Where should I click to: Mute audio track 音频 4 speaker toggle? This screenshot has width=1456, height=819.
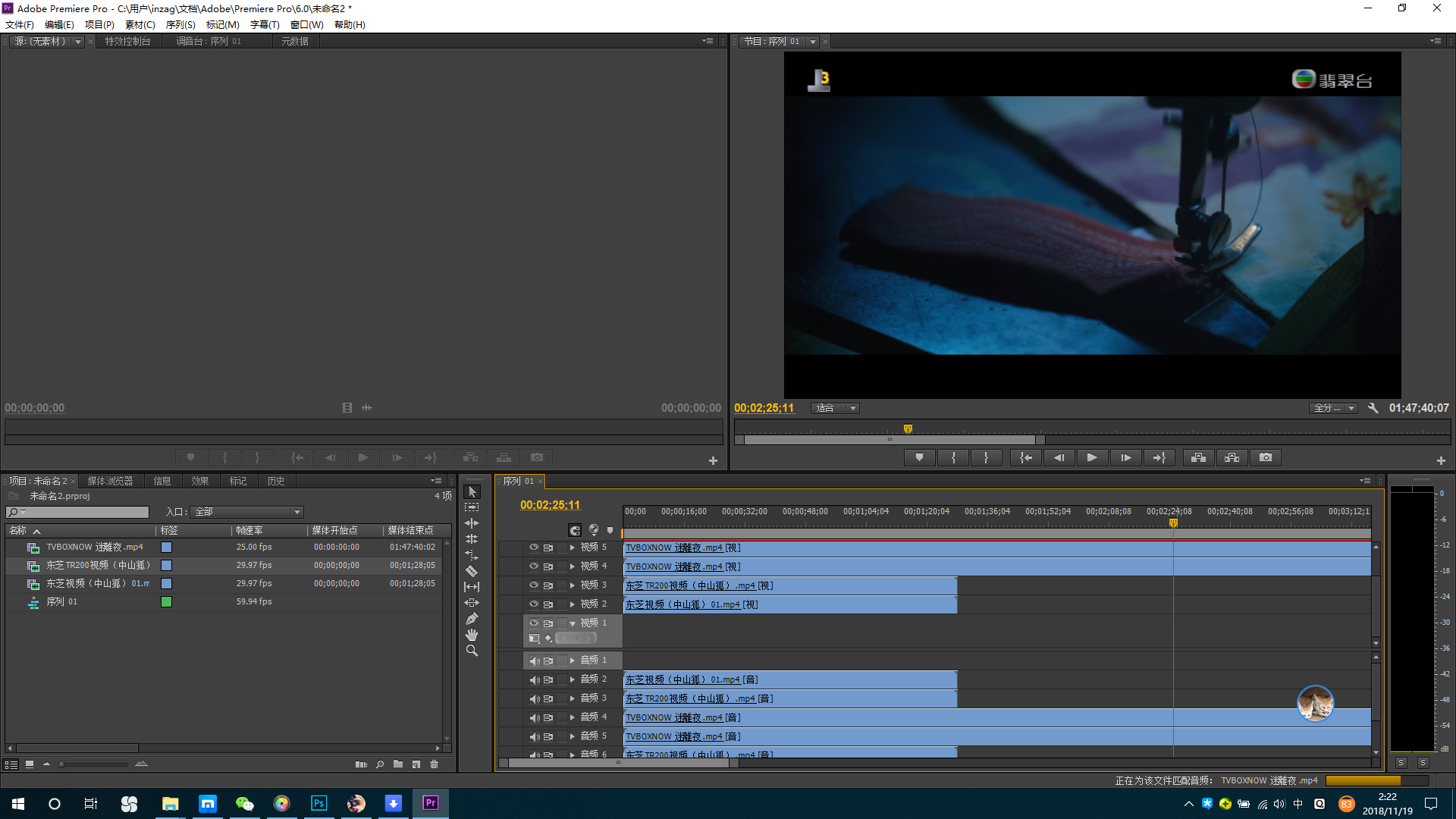point(534,717)
